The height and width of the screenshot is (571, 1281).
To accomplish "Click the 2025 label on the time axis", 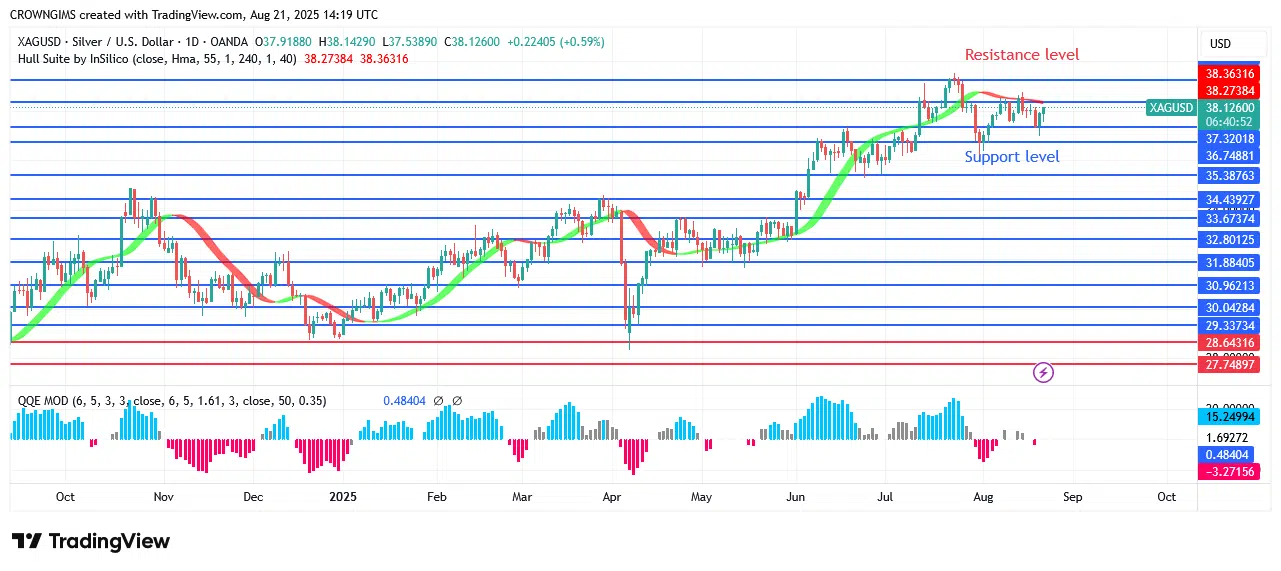I will 343,496.
